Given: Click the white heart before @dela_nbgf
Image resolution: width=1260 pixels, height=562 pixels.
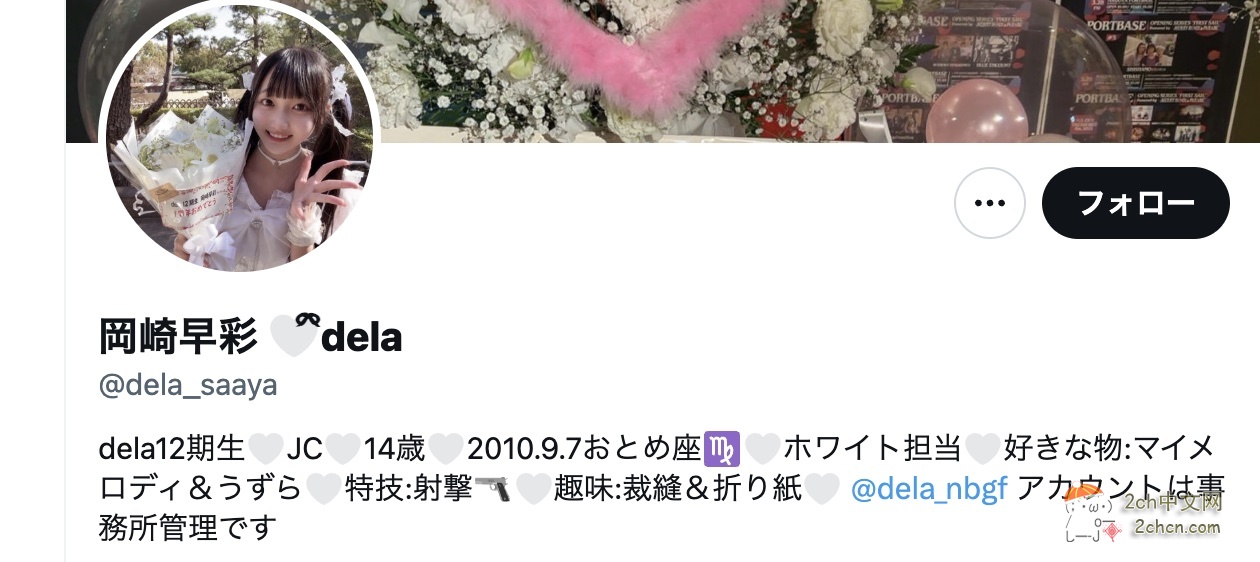Looking at the screenshot, I should coord(823,489).
